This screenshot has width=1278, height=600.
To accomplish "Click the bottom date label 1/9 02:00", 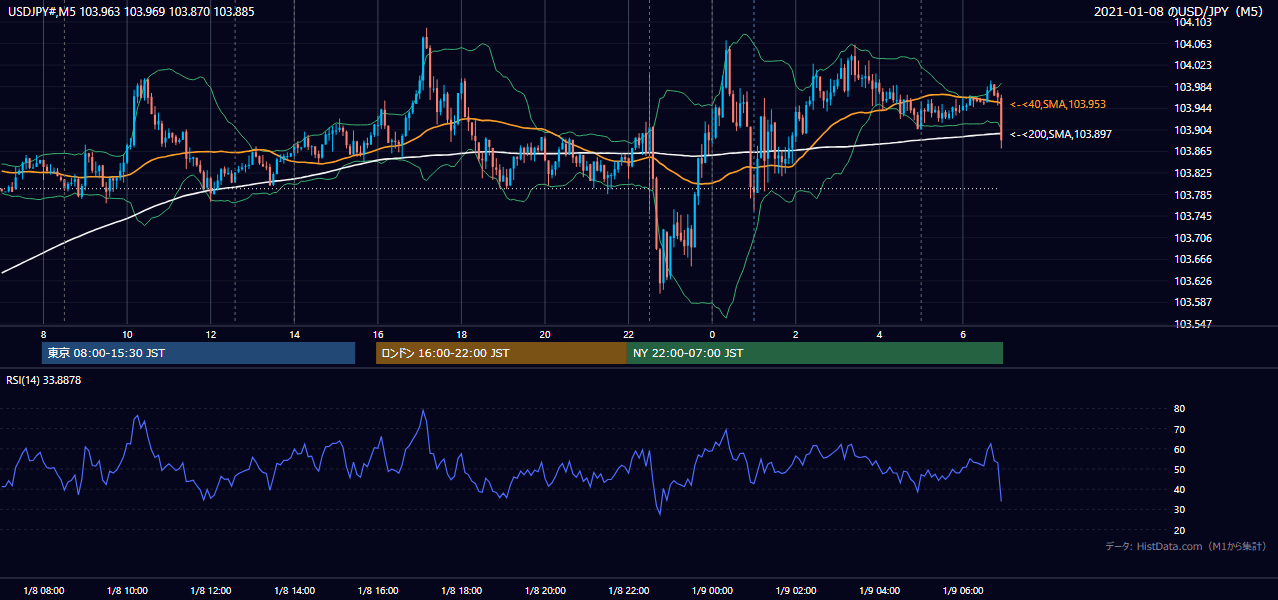I will (x=795, y=591).
